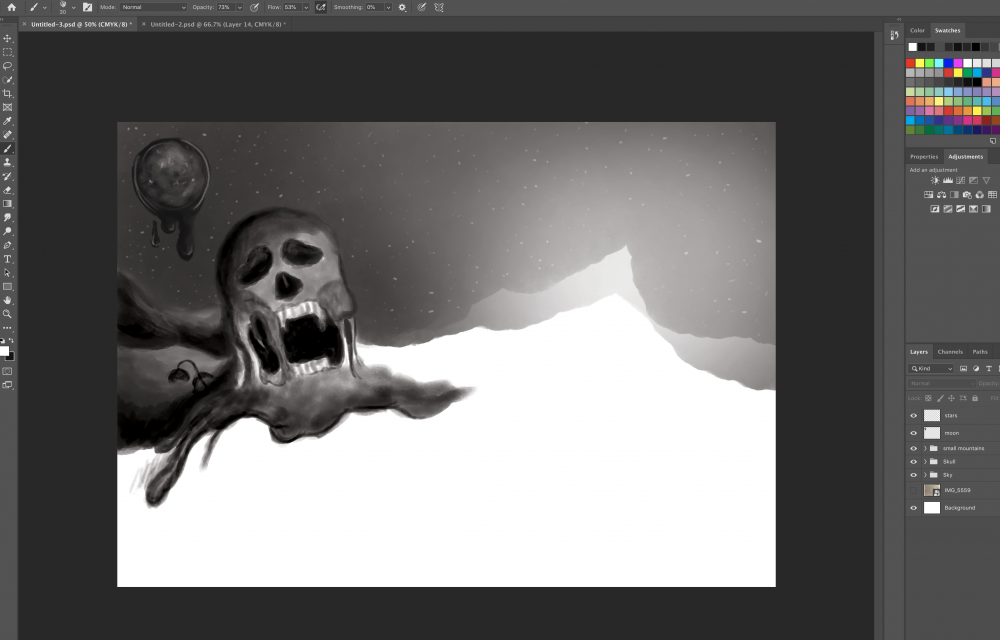The image size is (1000, 640).
Task: Select the Eyedropper tool
Action: pos(8,120)
